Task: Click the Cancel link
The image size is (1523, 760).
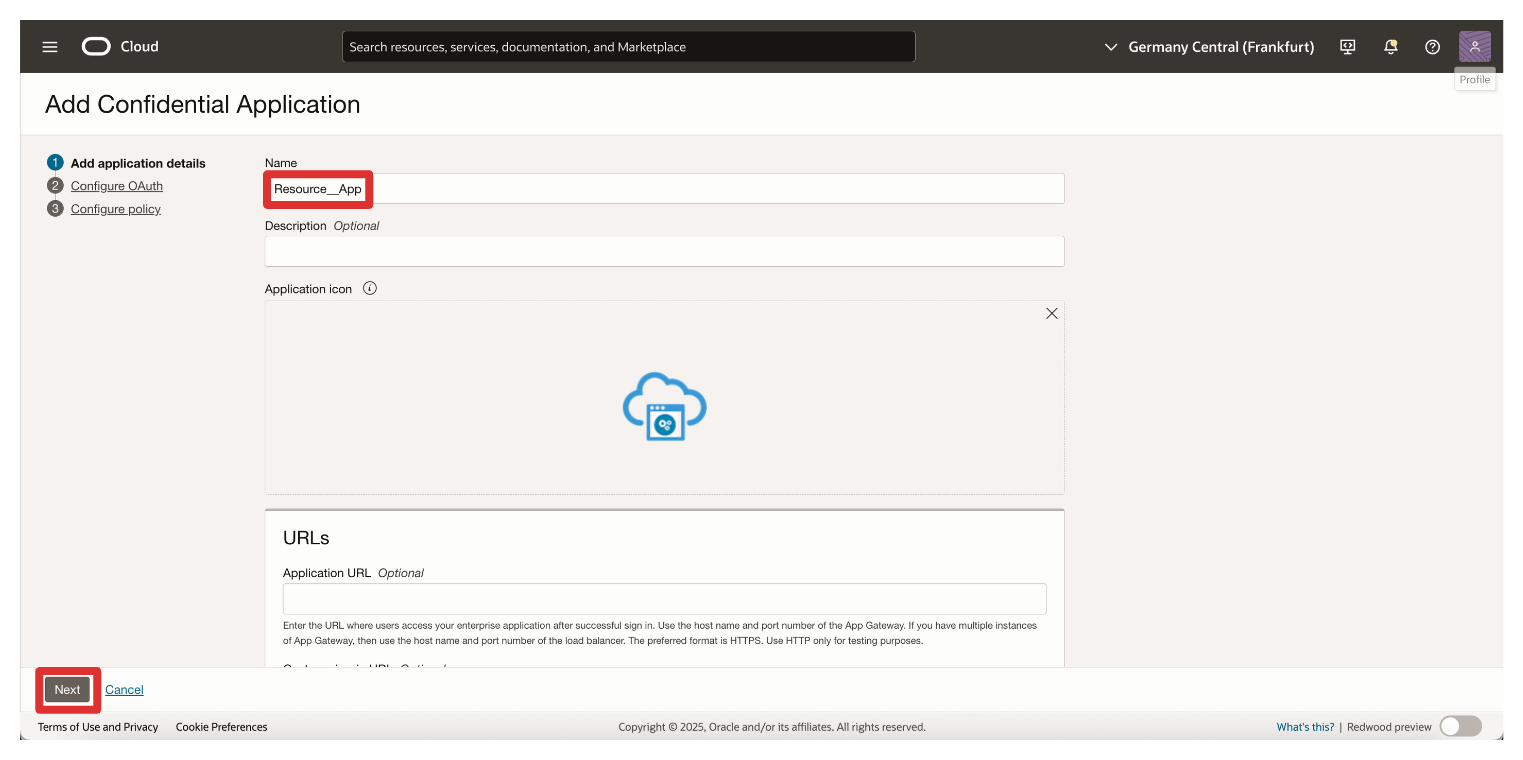Action: [x=124, y=690]
